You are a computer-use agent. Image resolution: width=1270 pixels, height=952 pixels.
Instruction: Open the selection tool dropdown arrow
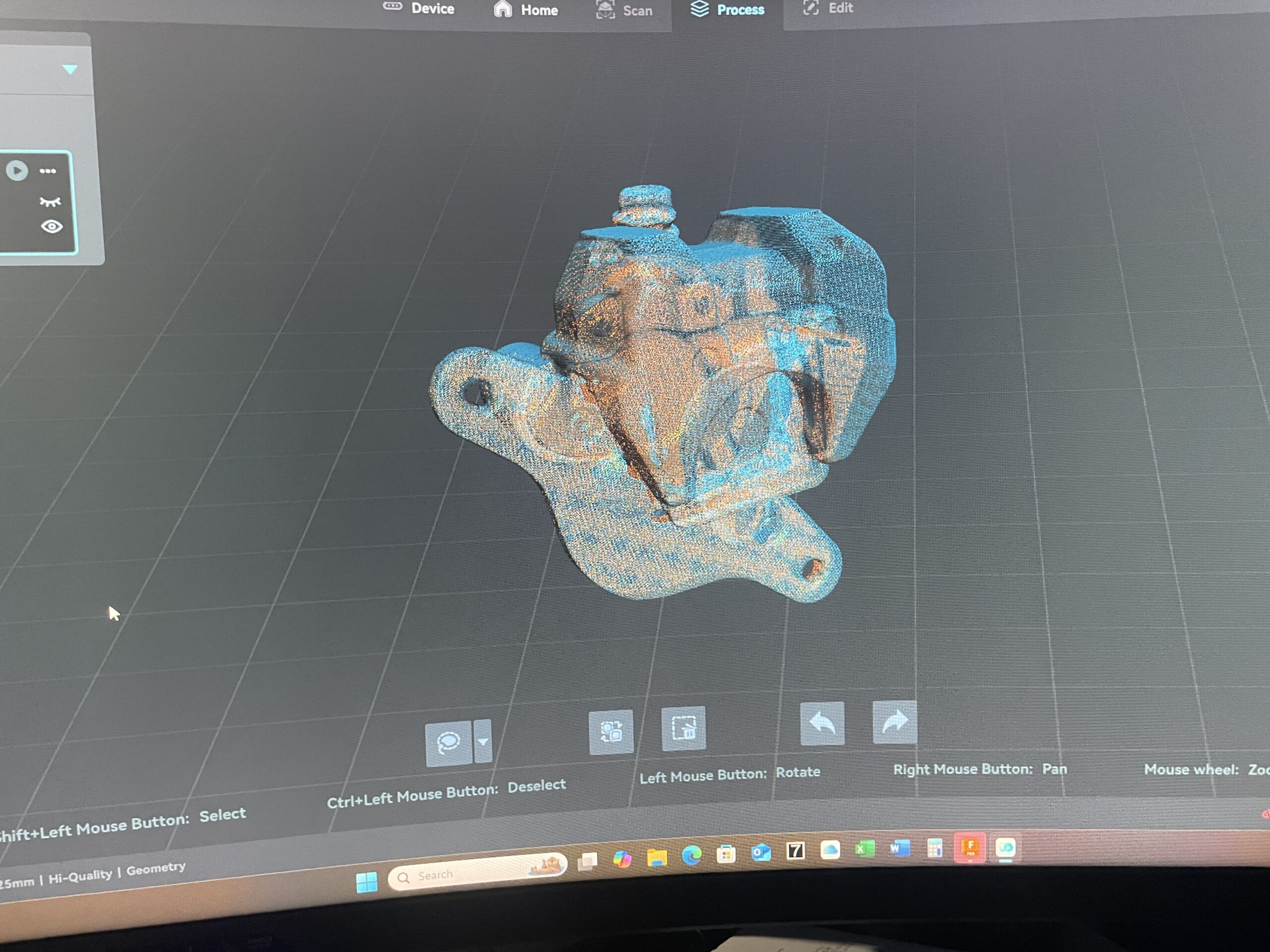click(x=483, y=741)
